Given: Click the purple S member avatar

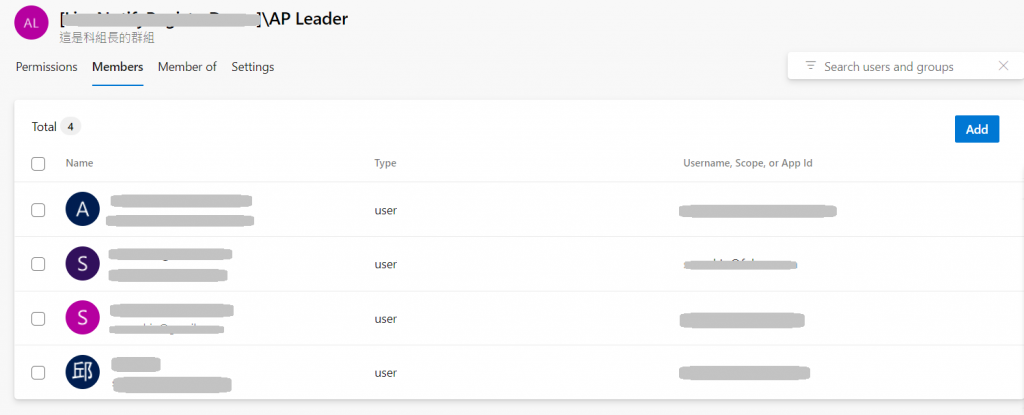Looking at the screenshot, I should coord(82,264).
